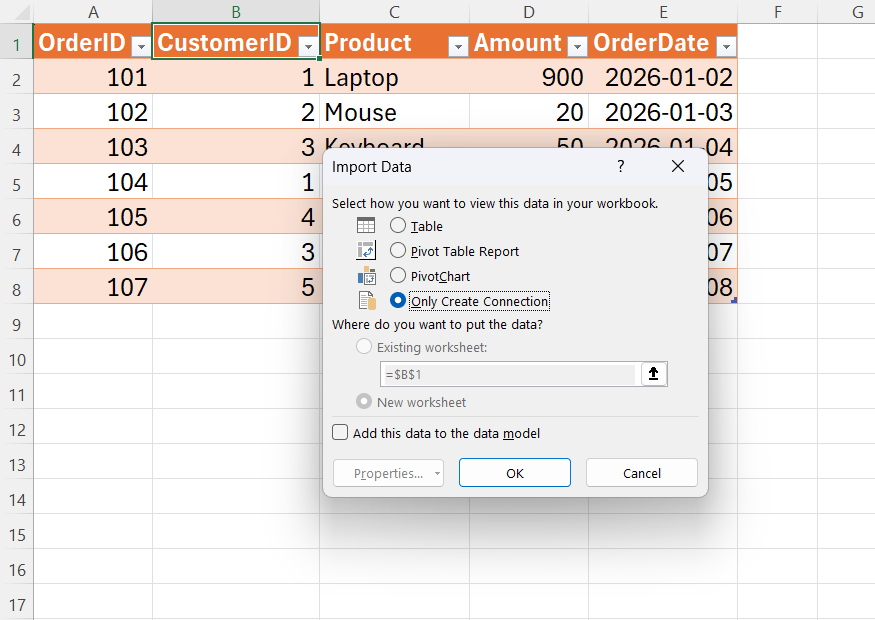Click the OrderID cell 107
Image resolution: width=875 pixels, height=620 pixels.
[x=93, y=286]
